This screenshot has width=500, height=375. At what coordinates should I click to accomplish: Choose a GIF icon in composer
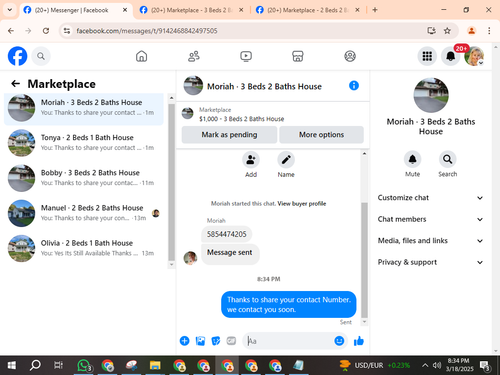click(x=231, y=341)
